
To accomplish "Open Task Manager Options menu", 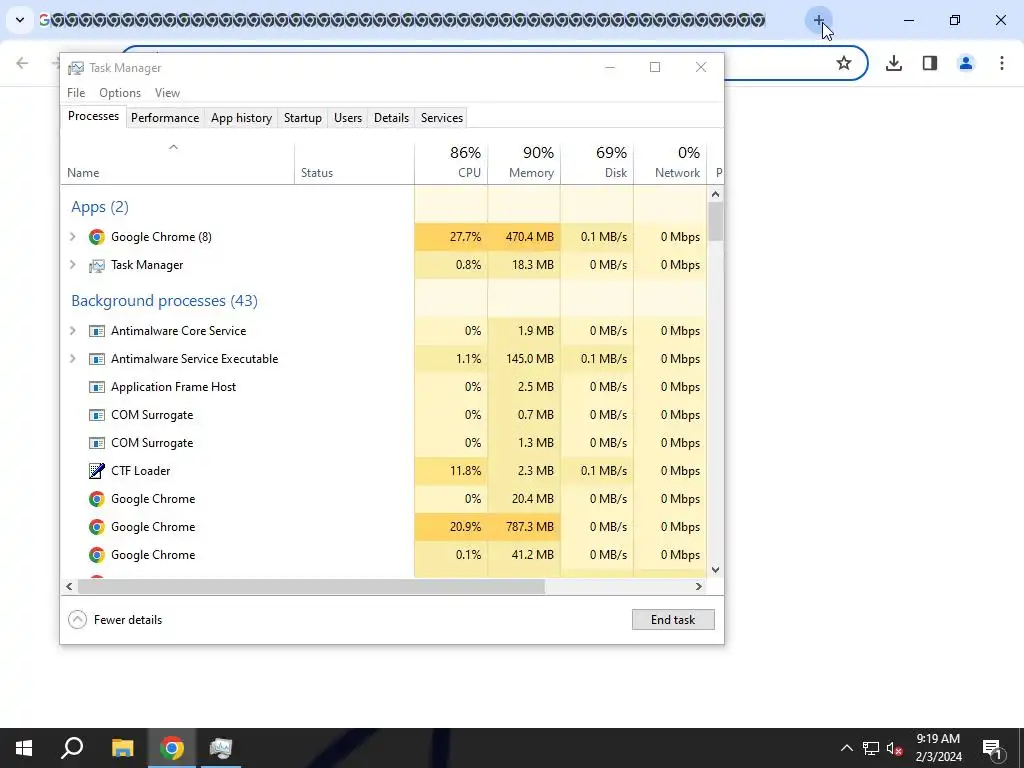I will point(120,93).
